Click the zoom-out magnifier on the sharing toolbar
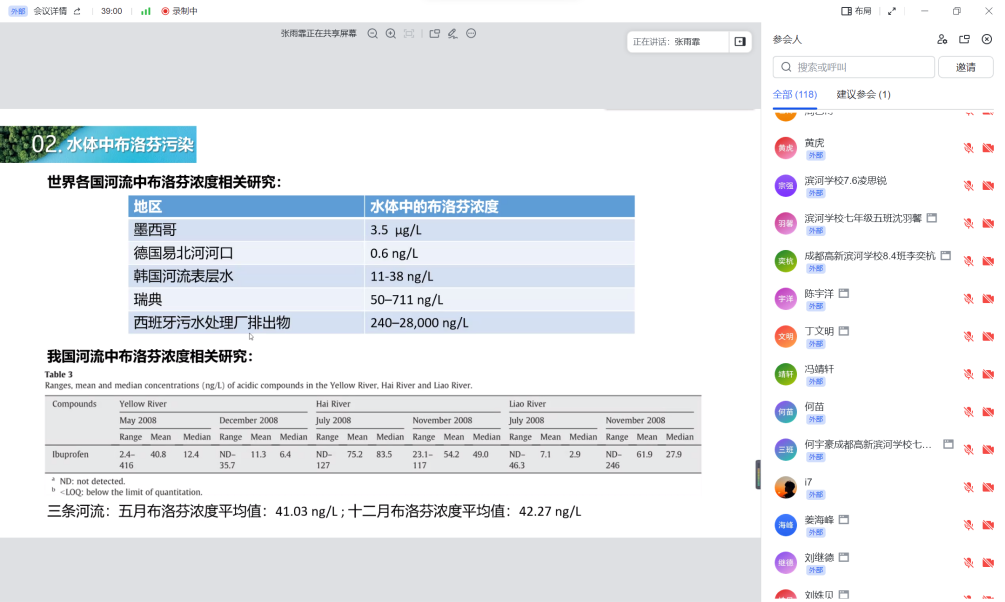Screen dimensions: 1005x602 [x=372, y=33]
